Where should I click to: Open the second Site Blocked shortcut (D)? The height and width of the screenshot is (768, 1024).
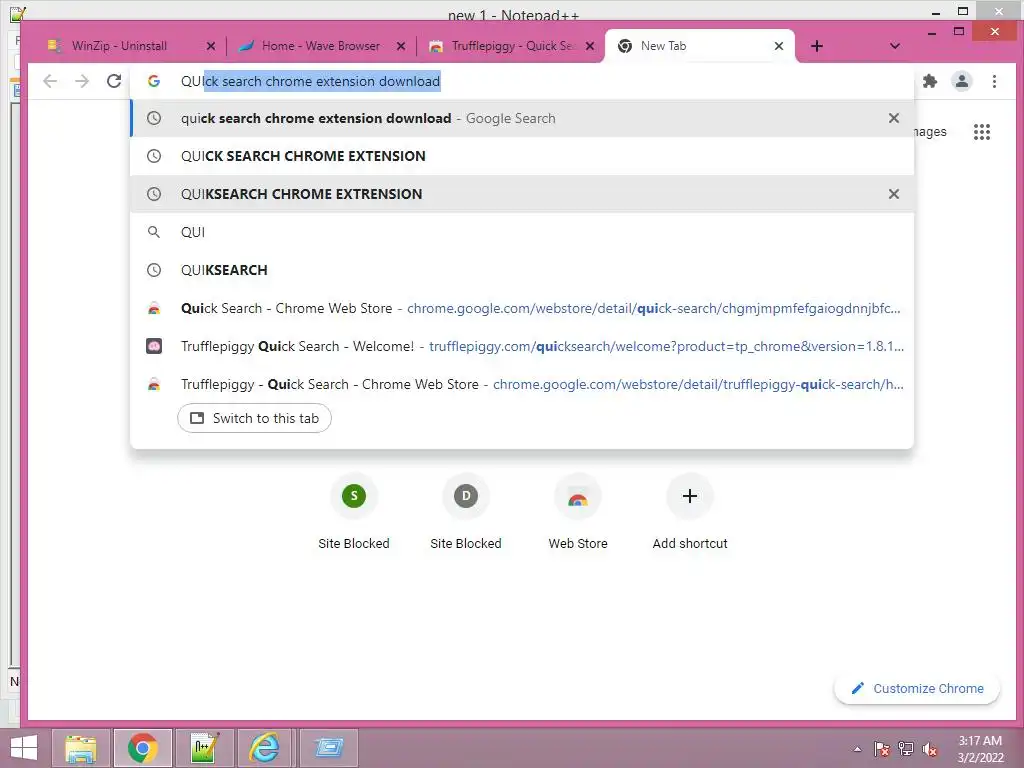pyautogui.click(x=466, y=513)
